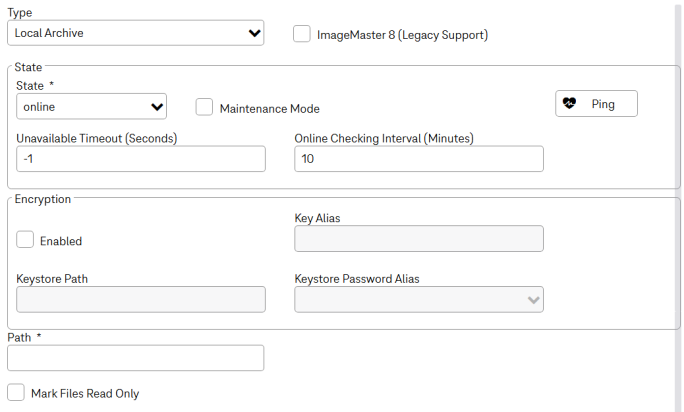This screenshot has width=684, height=412.
Task: Click the Keystore Path text field
Action: (x=141, y=299)
